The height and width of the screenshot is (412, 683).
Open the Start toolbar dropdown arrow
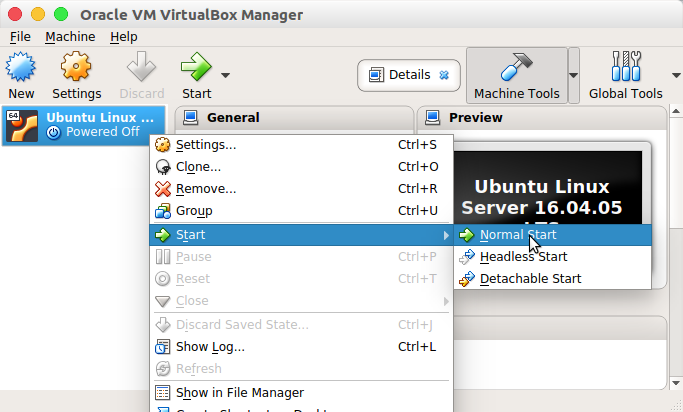[x=225, y=75]
